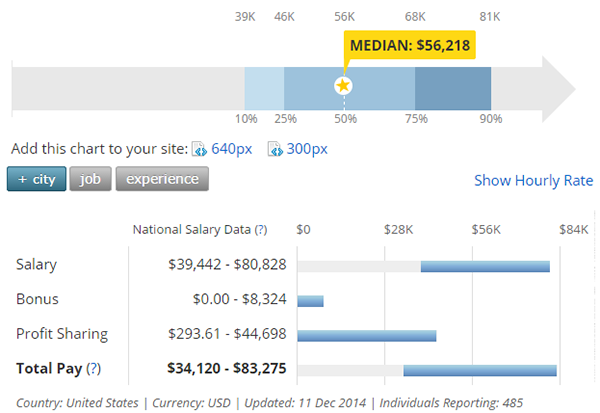The image size is (600, 413).
Task: Click the 56K label above the chart
Action: pos(344,17)
